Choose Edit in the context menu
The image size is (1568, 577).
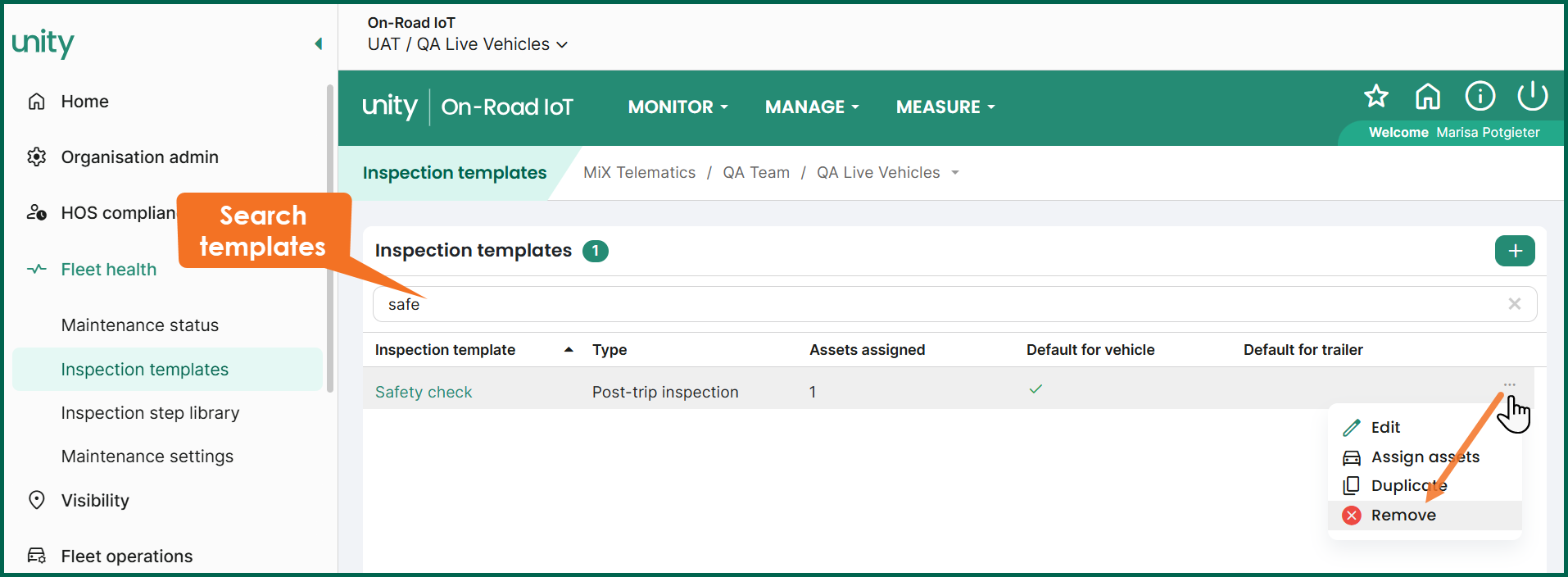pos(1384,428)
